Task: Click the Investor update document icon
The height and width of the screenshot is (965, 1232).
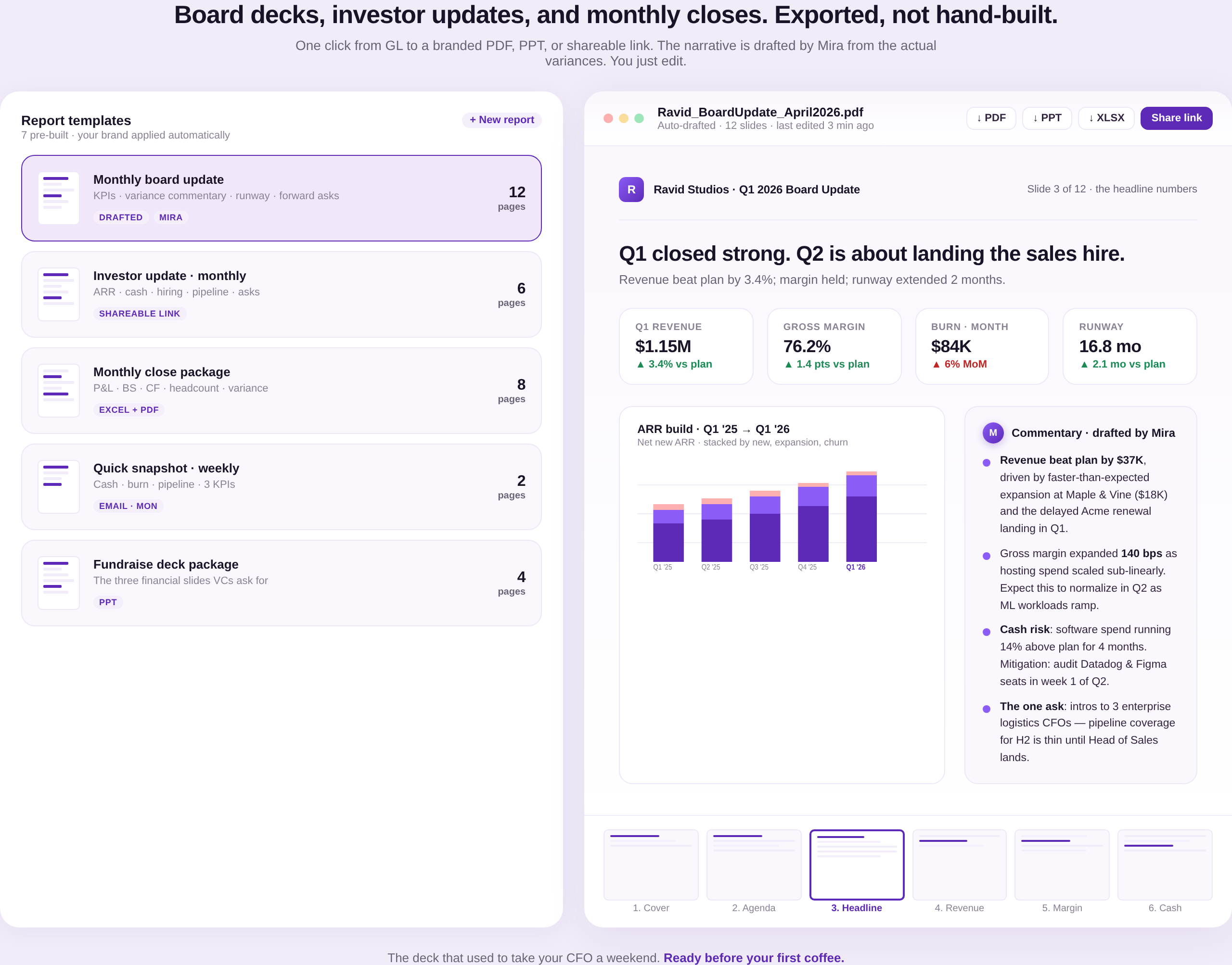Action: 59,294
